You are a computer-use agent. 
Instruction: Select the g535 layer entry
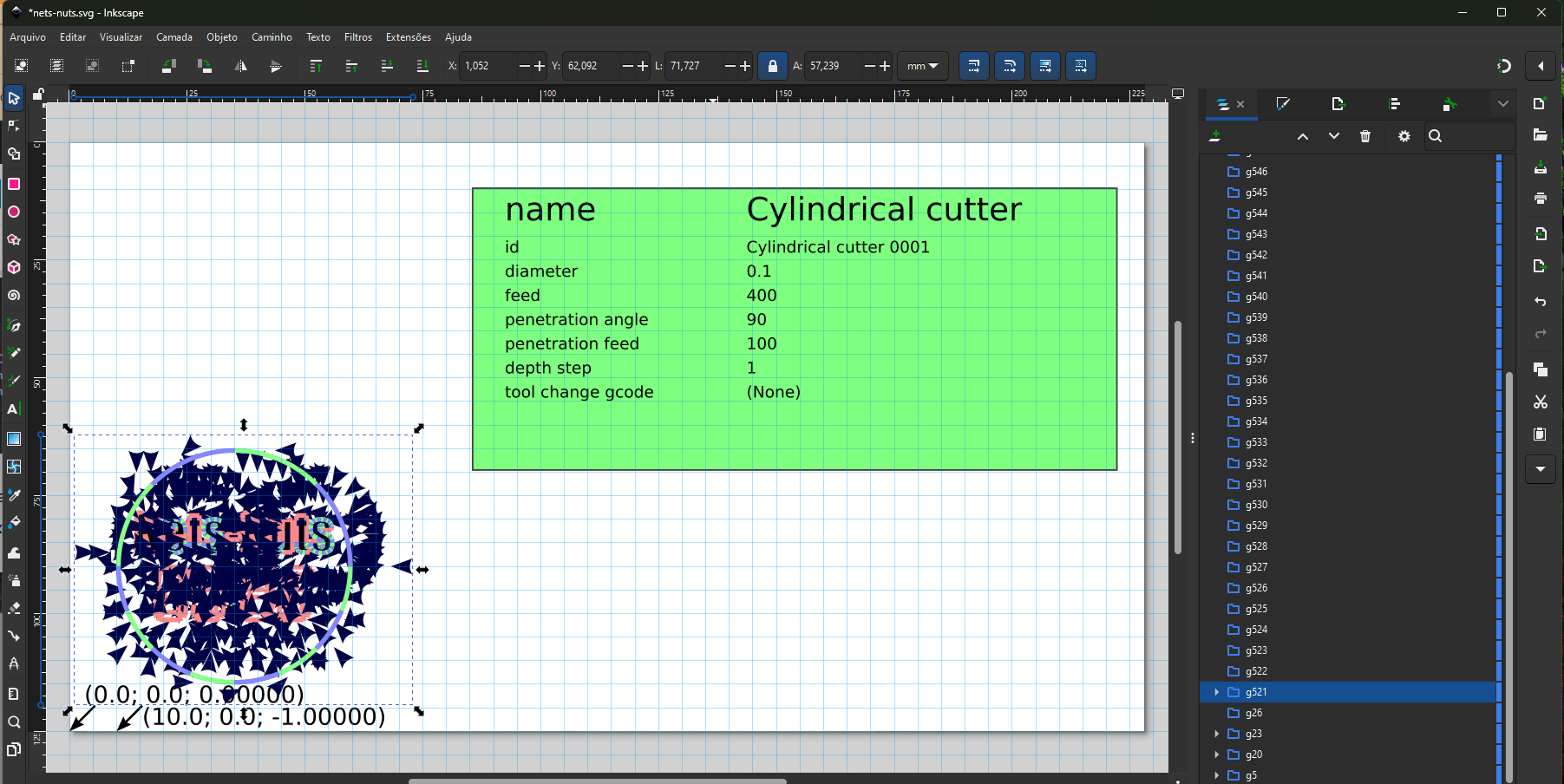point(1256,401)
